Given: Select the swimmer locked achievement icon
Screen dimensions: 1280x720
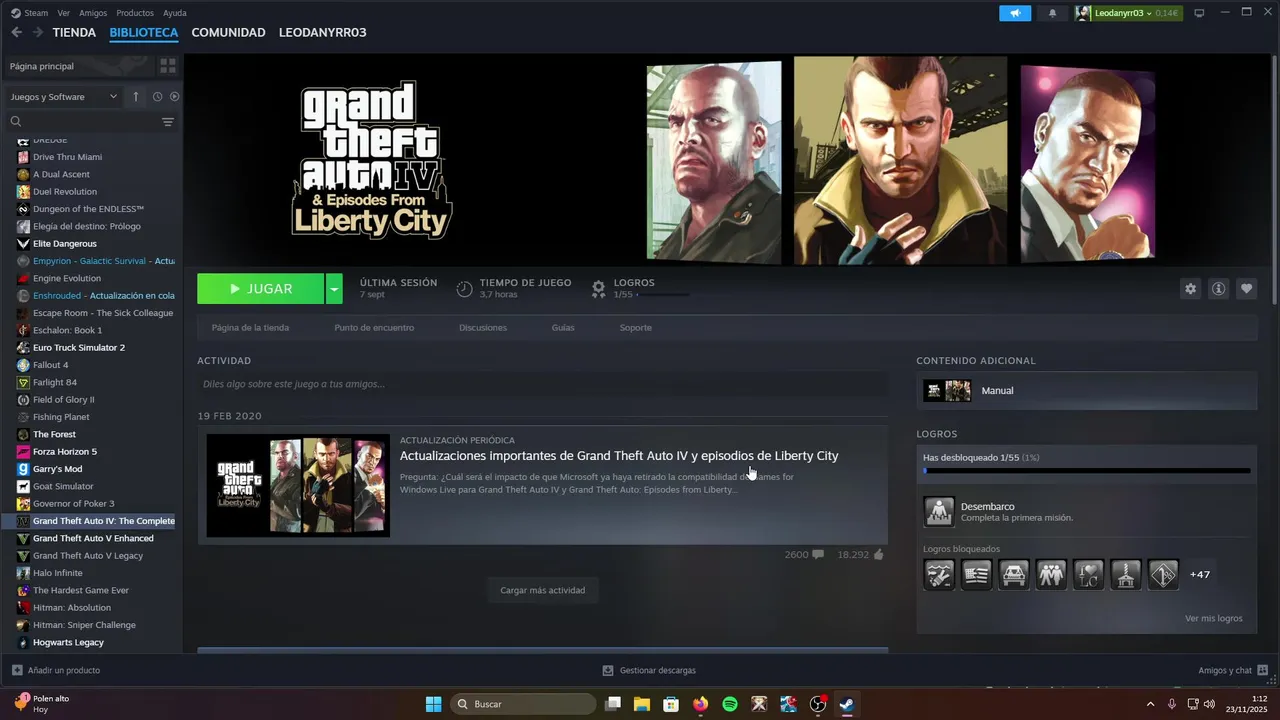Looking at the screenshot, I should coord(939,574).
